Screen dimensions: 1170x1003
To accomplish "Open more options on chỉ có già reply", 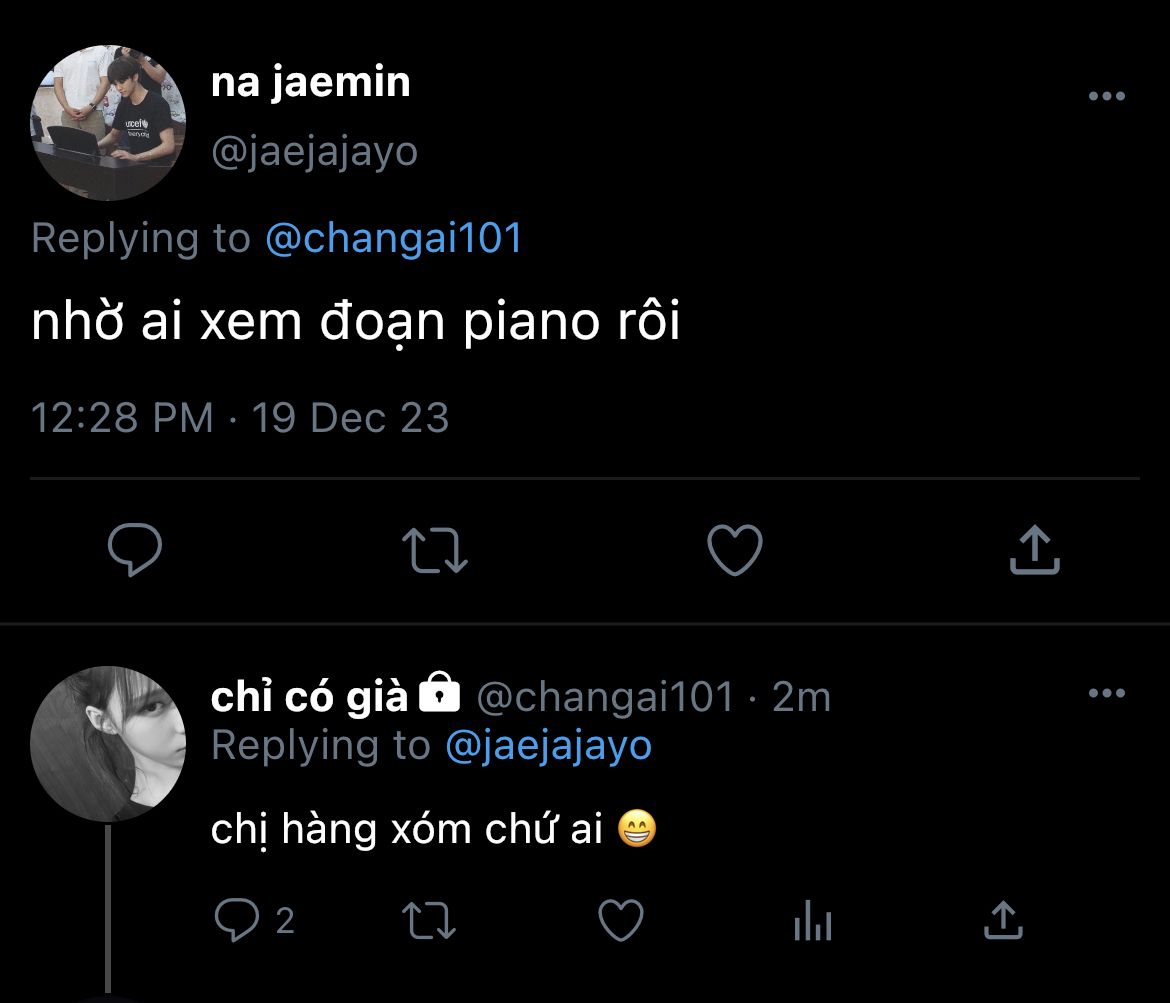I will click(x=1106, y=694).
